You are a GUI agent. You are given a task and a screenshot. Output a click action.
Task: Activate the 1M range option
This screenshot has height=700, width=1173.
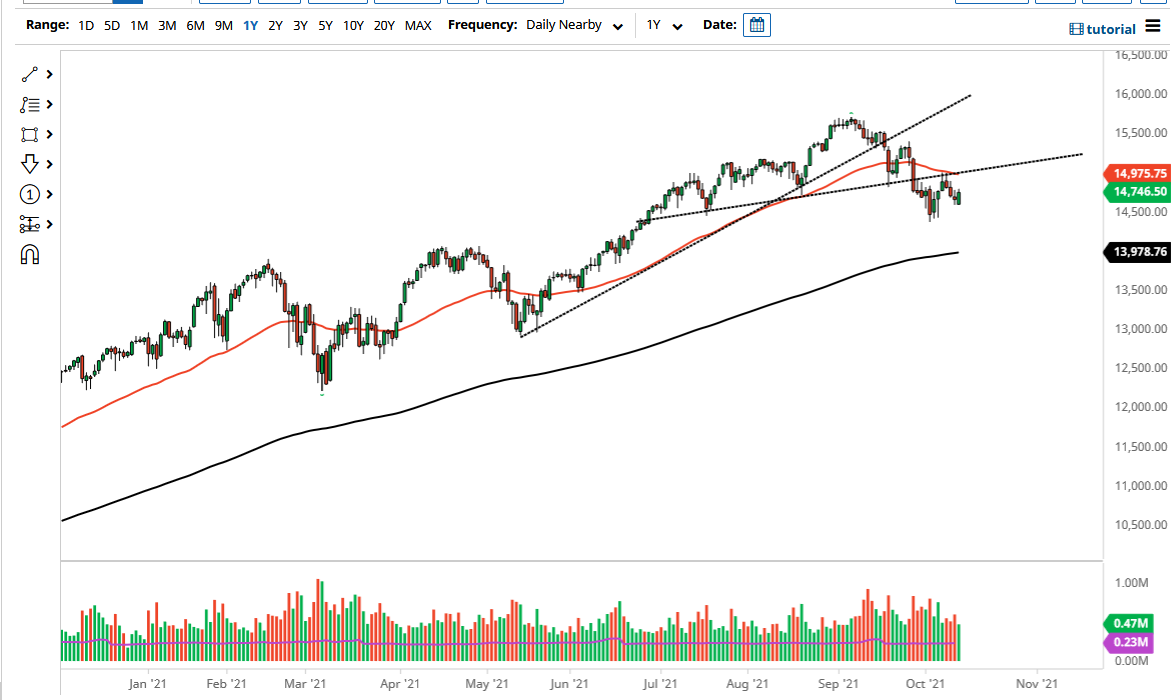[x=138, y=25]
